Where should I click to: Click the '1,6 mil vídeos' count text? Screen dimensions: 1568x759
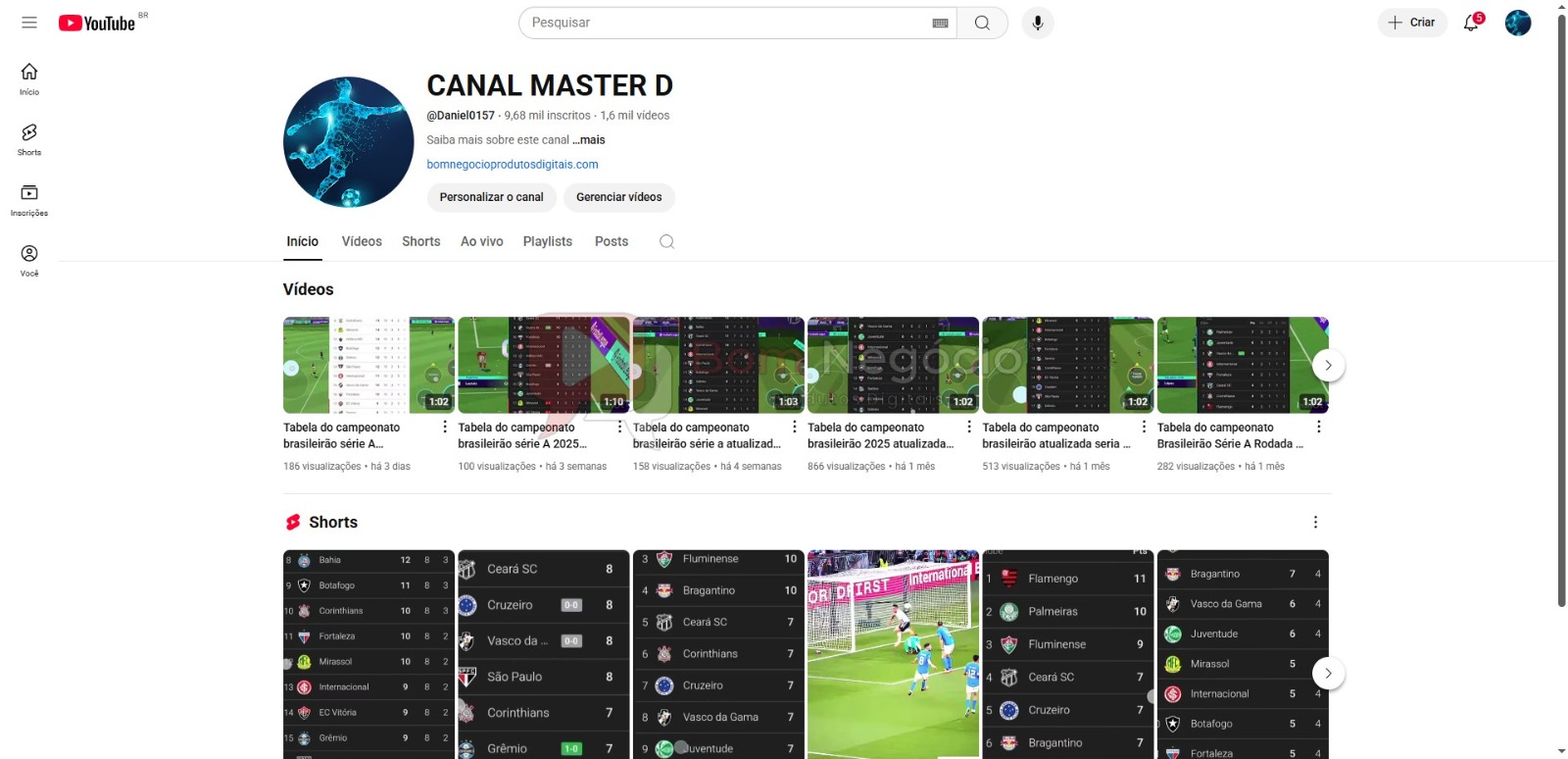[635, 116]
